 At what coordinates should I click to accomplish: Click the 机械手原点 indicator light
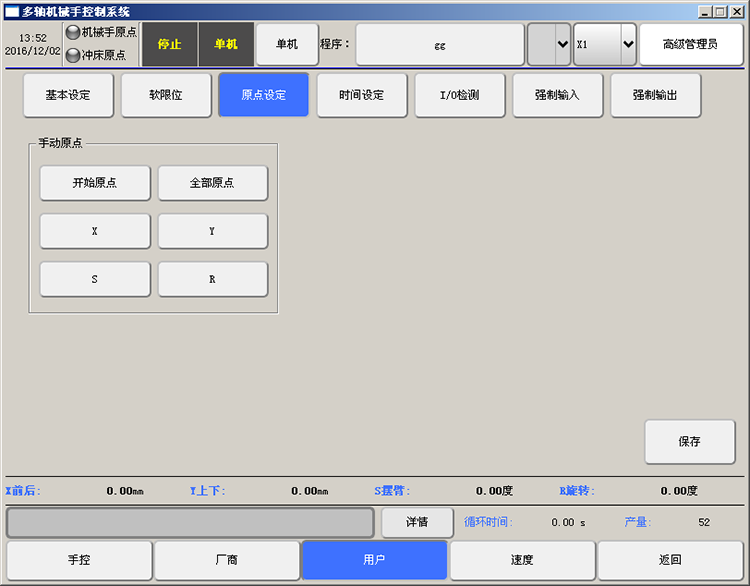pyautogui.click(x=72, y=33)
